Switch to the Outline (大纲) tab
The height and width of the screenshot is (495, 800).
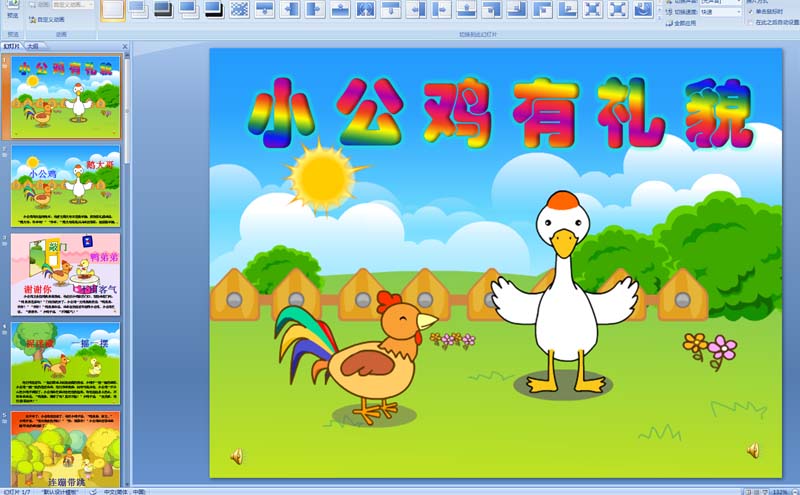pyautogui.click(x=33, y=46)
